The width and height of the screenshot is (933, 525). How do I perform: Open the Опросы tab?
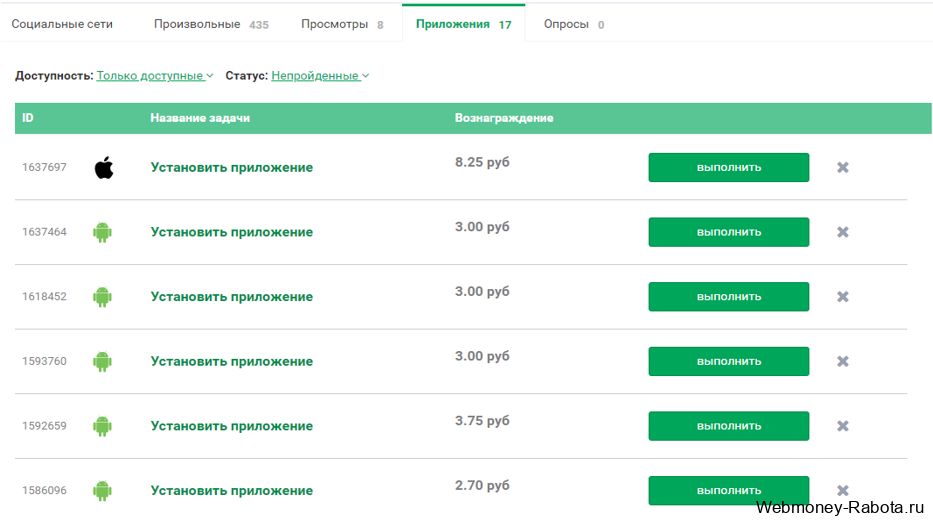(574, 24)
